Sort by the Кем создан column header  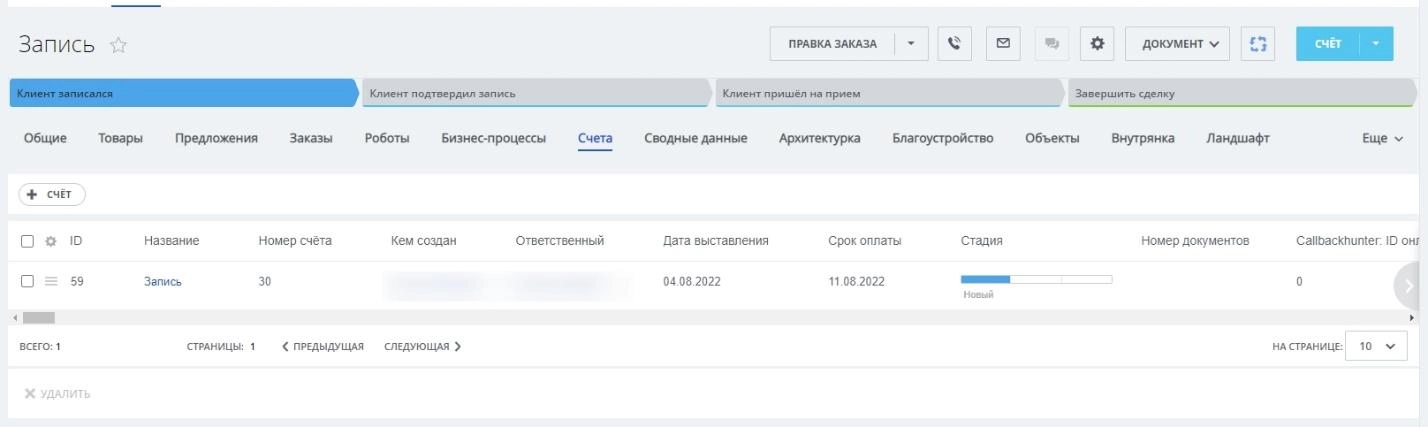424,241
